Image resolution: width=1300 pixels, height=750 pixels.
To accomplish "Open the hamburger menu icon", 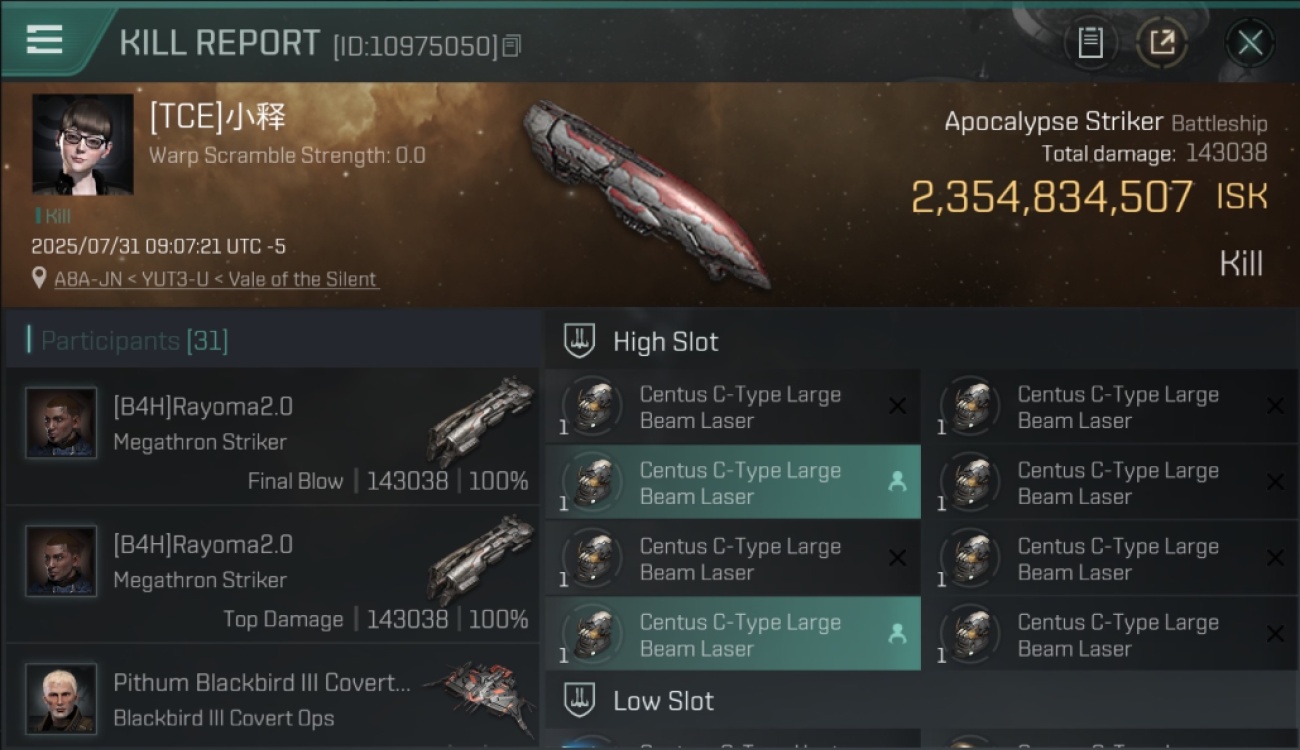I will click(x=44, y=40).
